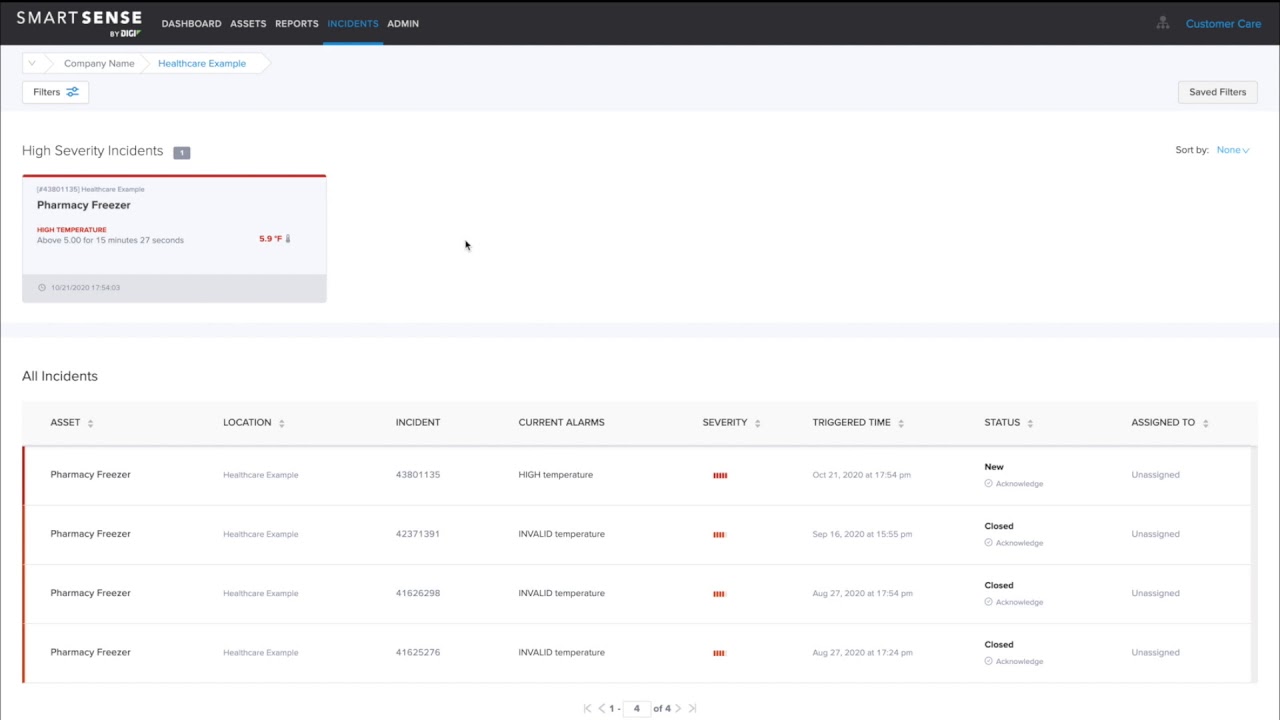Click New status of incident 43801135
Viewport: 1280px width, 720px height.
coord(994,467)
